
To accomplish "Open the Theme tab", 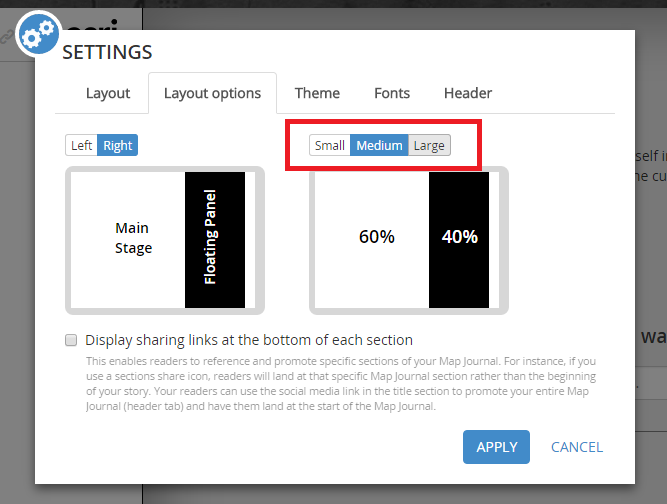I will tap(317, 93).
